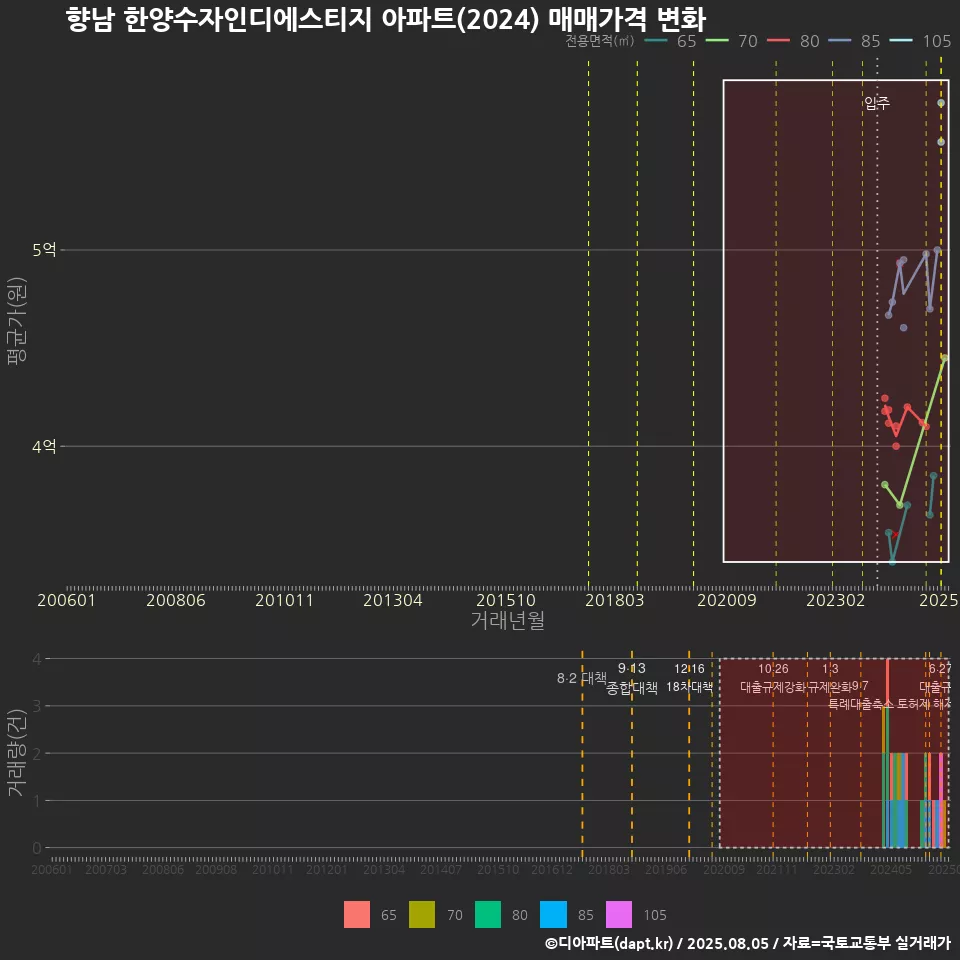Click the 입주 move-in marker label
This screenshot has width=960, height=960.
click(878, 103)
